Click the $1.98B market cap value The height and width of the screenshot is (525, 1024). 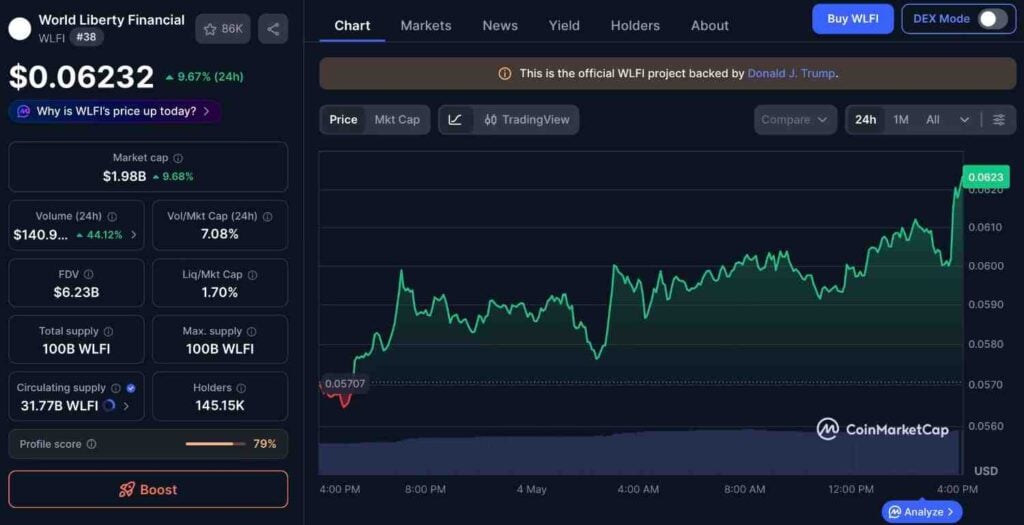point(124,176)
